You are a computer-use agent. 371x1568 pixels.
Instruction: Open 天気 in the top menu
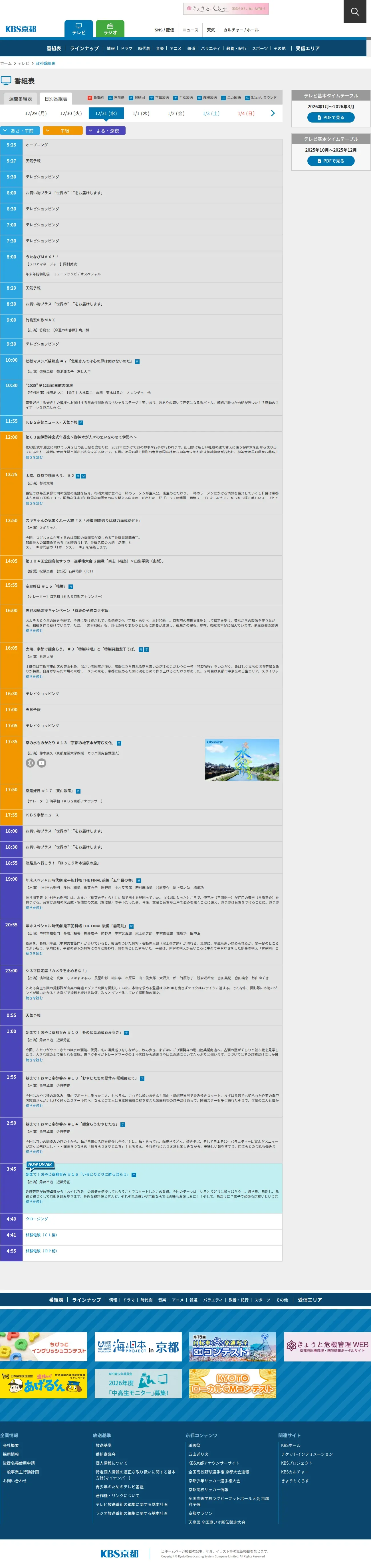tap(210, 30)
